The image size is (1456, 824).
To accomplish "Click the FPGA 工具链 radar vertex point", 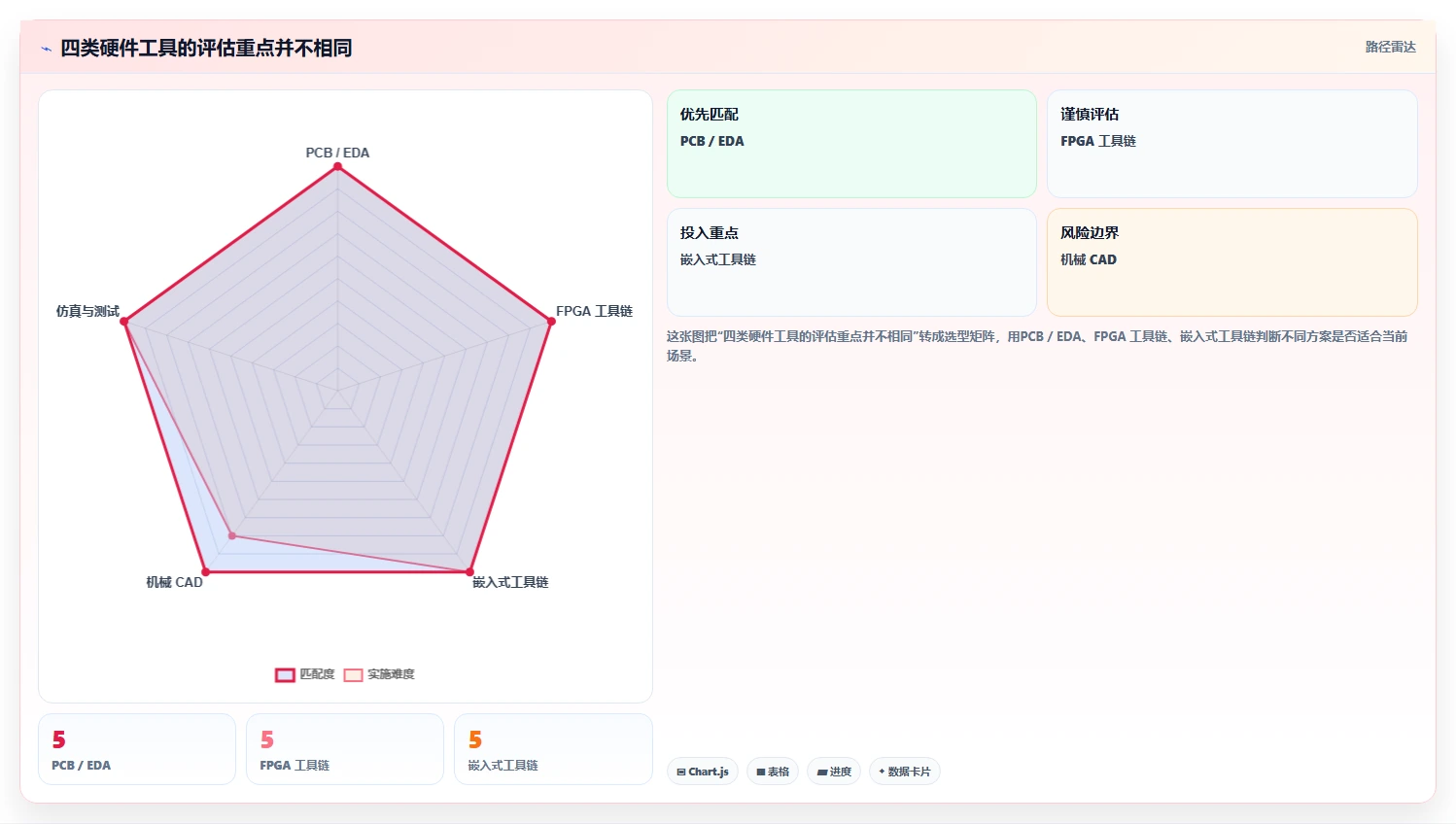I will pyautogui.click(x=551, y=321).
